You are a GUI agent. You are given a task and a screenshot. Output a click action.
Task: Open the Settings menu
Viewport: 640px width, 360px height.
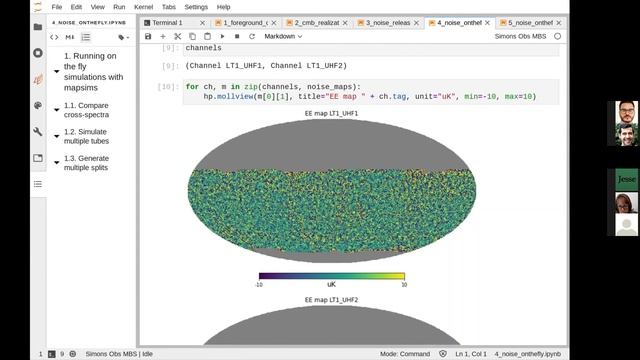tap(196, 7)
